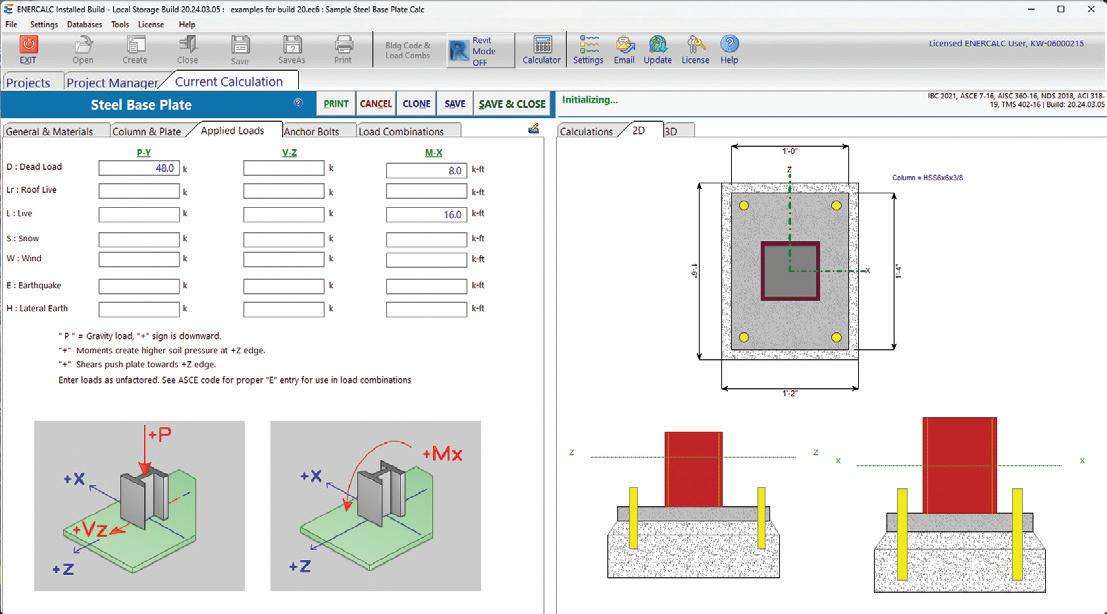Click the Live load M-X field
The height and width of the screenshot is (614, 1107).
[x=426, y=214]
